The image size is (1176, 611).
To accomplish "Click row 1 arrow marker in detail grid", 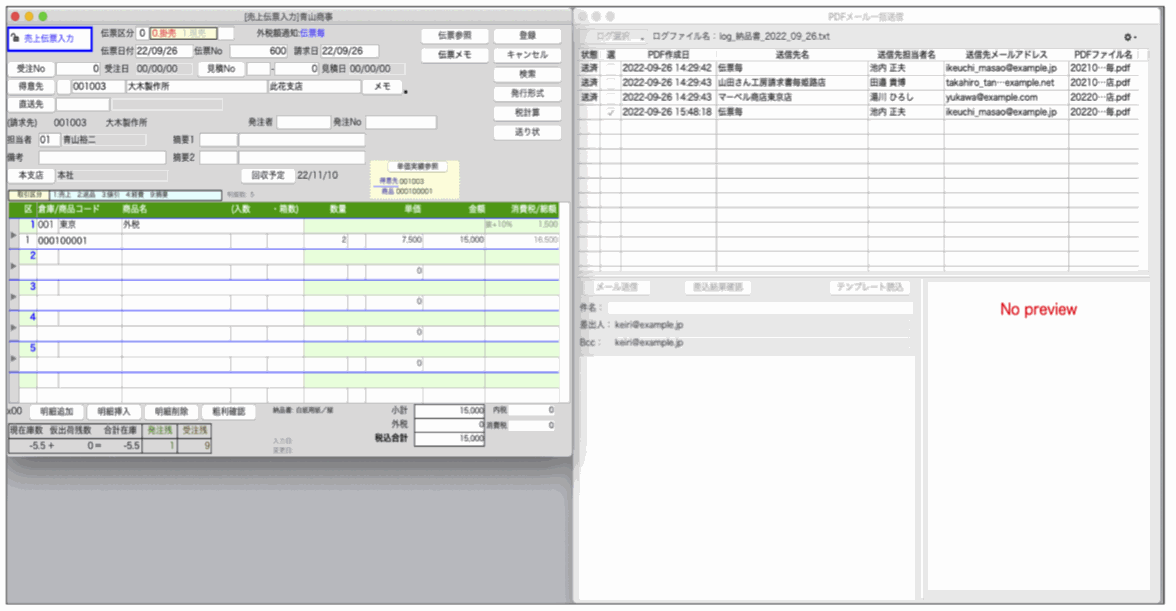I will pyautogui.click(x=13, y=234).
